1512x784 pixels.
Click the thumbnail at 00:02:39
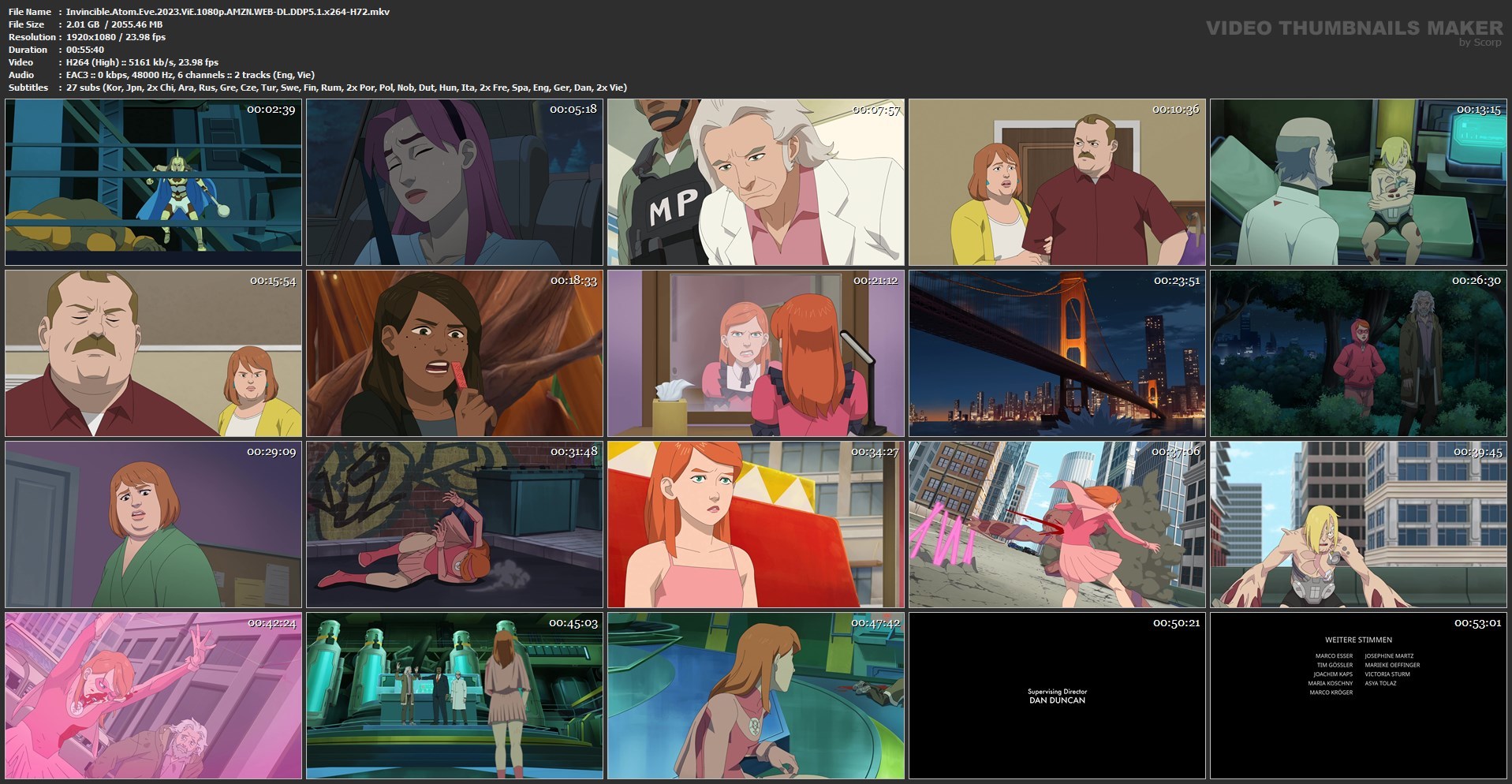(154, 182)
